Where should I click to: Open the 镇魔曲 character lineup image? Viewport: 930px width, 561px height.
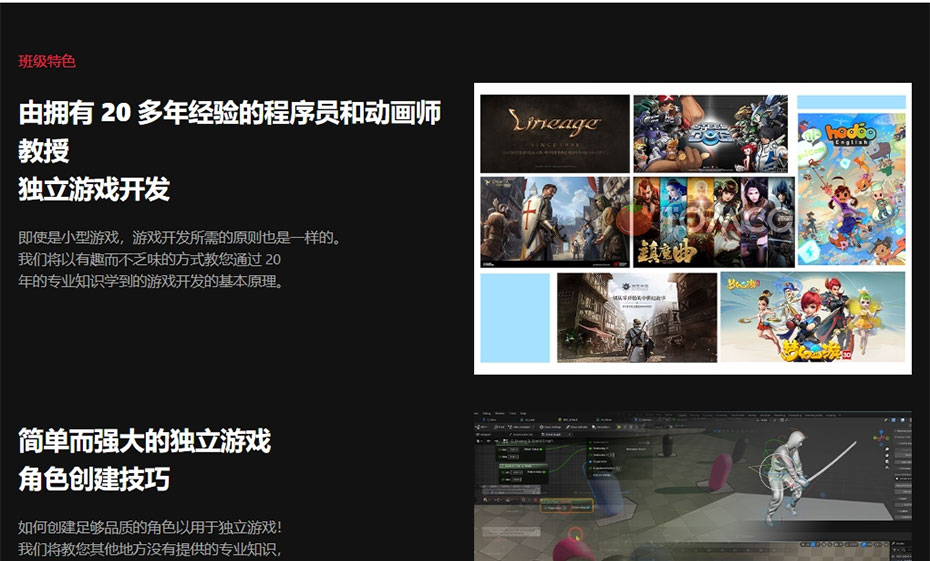click(x=714, y=222)
